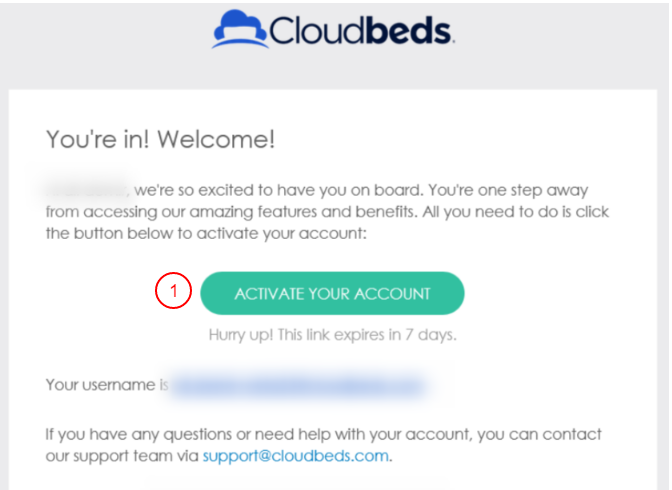Open the support@cloudbeds.com email link

tap(295, 456)
